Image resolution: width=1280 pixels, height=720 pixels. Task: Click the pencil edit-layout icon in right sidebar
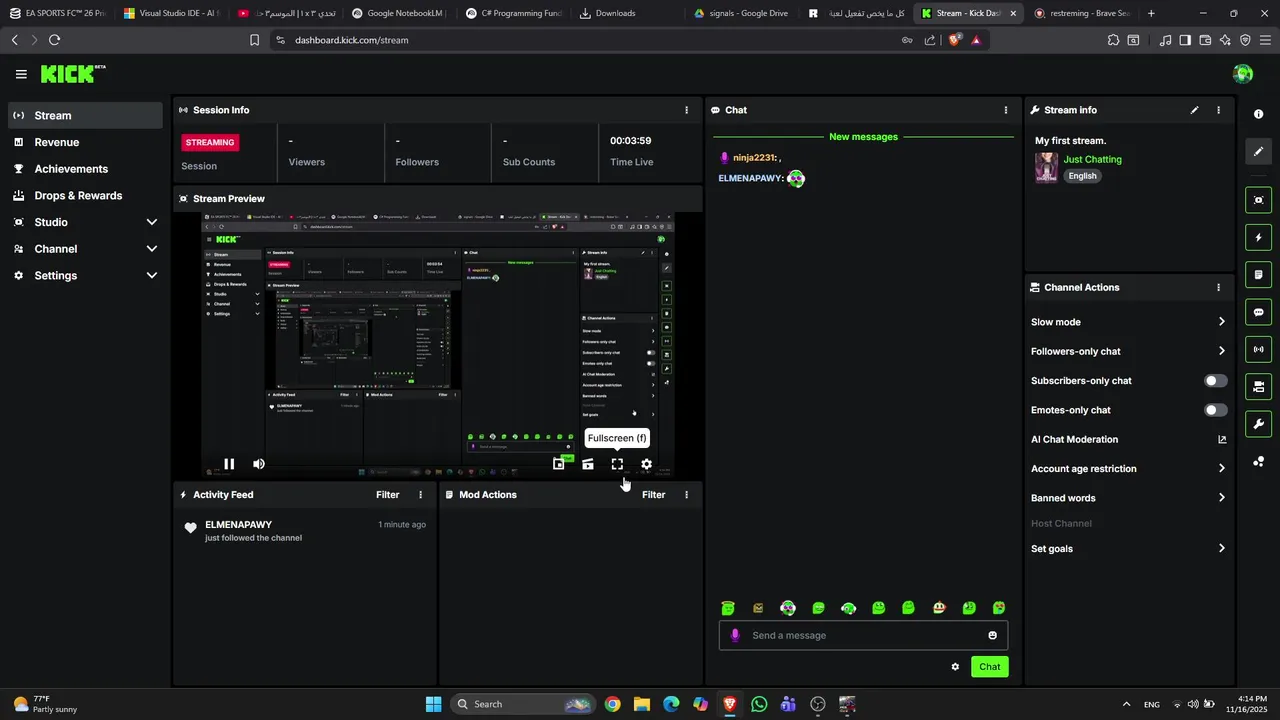click(x=1259, y=152)
